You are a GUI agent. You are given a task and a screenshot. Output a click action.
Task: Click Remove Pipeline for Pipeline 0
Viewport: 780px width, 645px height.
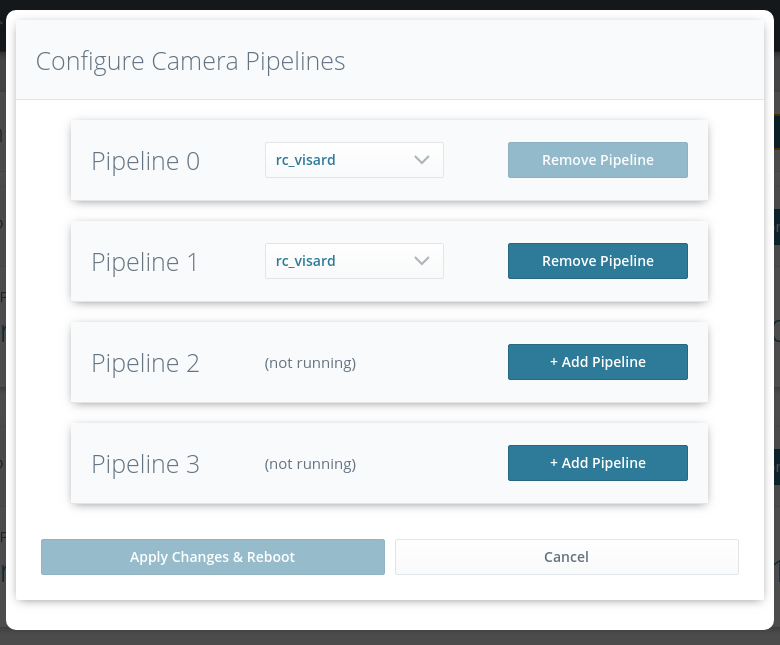pyautogui.click(x=597, y=160)
